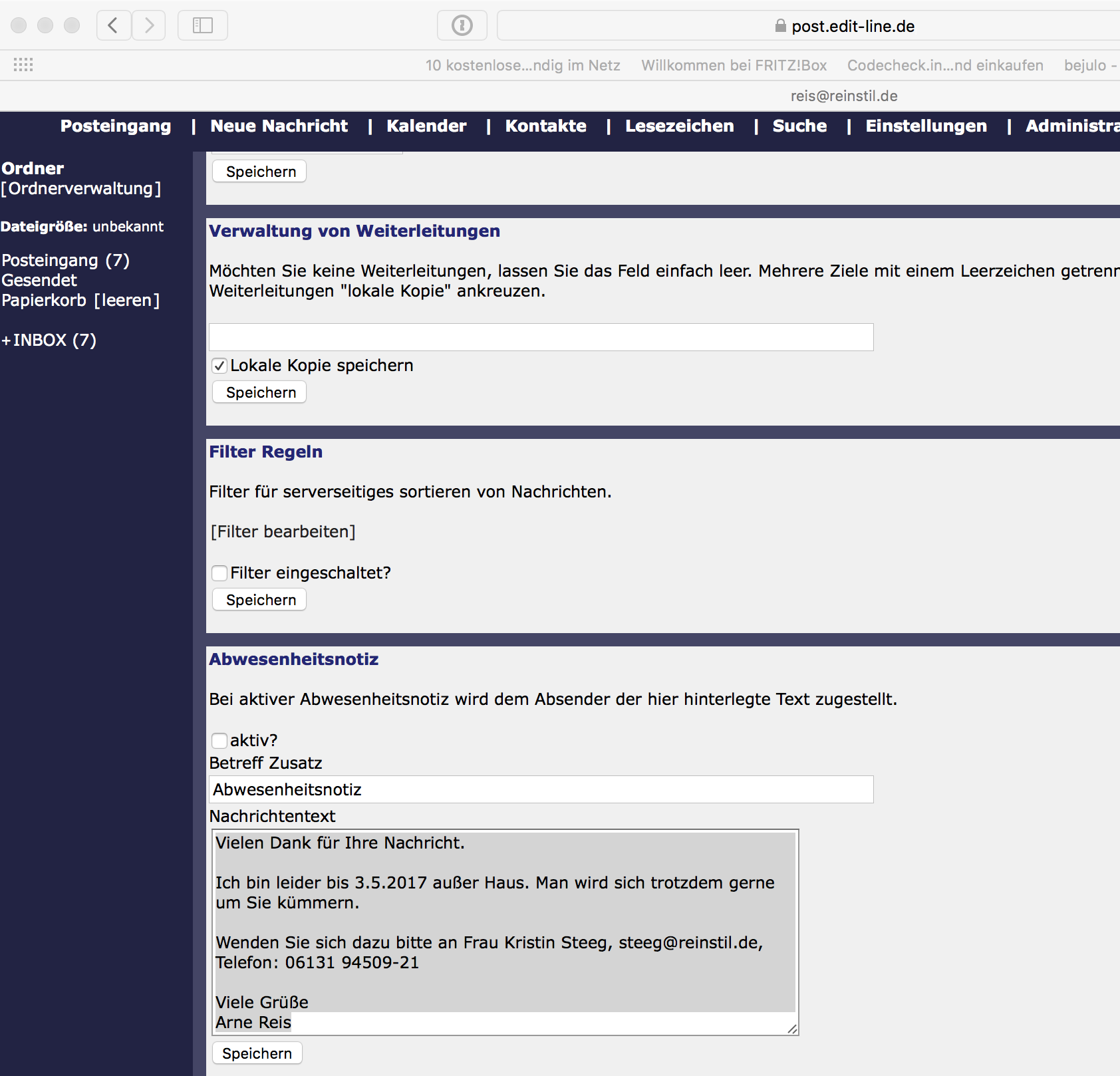
Task: Open the Posteingang menu item
Action: pos(116,126)
